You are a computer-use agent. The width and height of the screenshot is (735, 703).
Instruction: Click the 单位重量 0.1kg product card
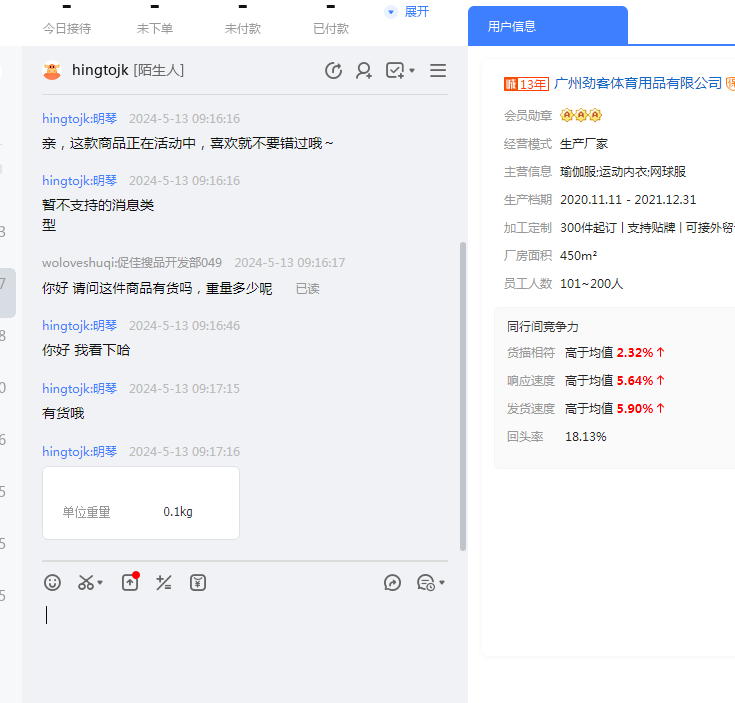click(x=141, y=503)
